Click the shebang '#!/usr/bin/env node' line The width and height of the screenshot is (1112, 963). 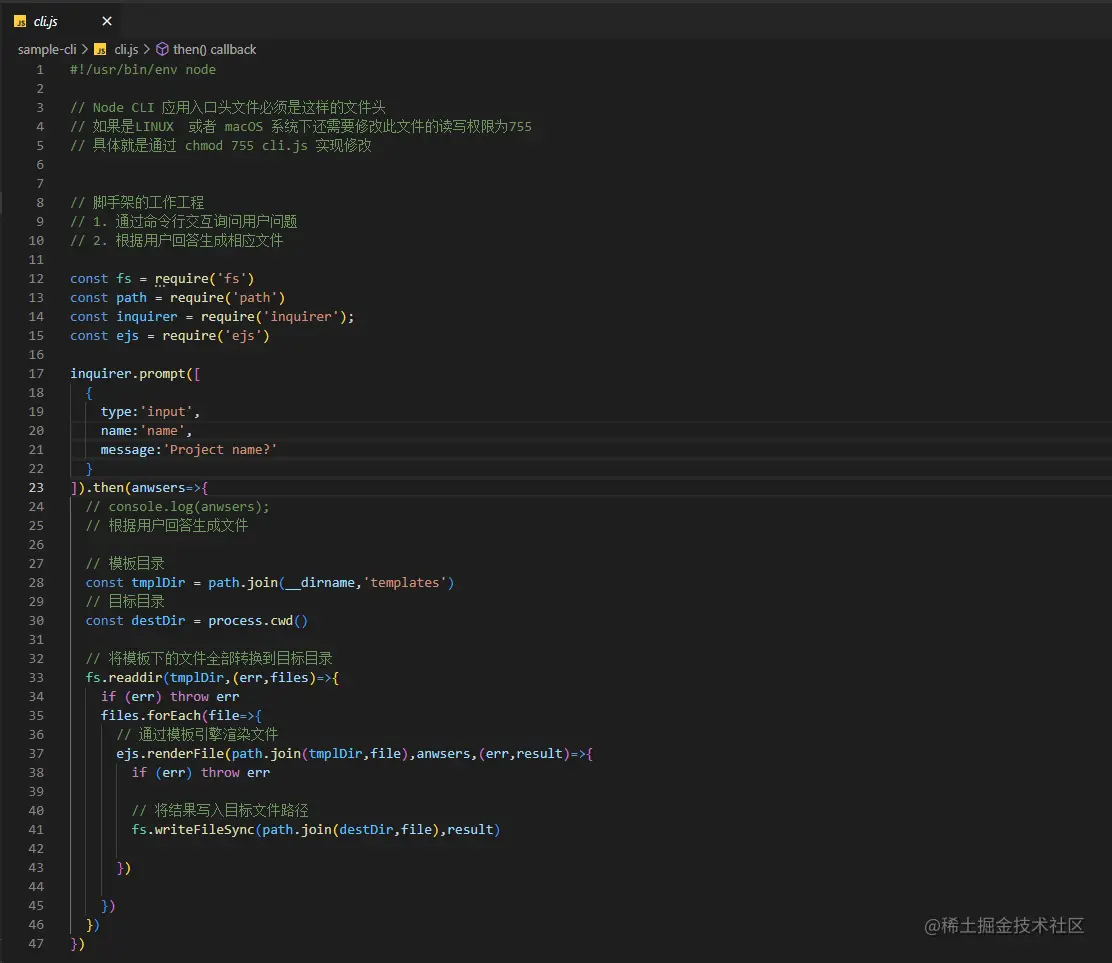(143, 69)
